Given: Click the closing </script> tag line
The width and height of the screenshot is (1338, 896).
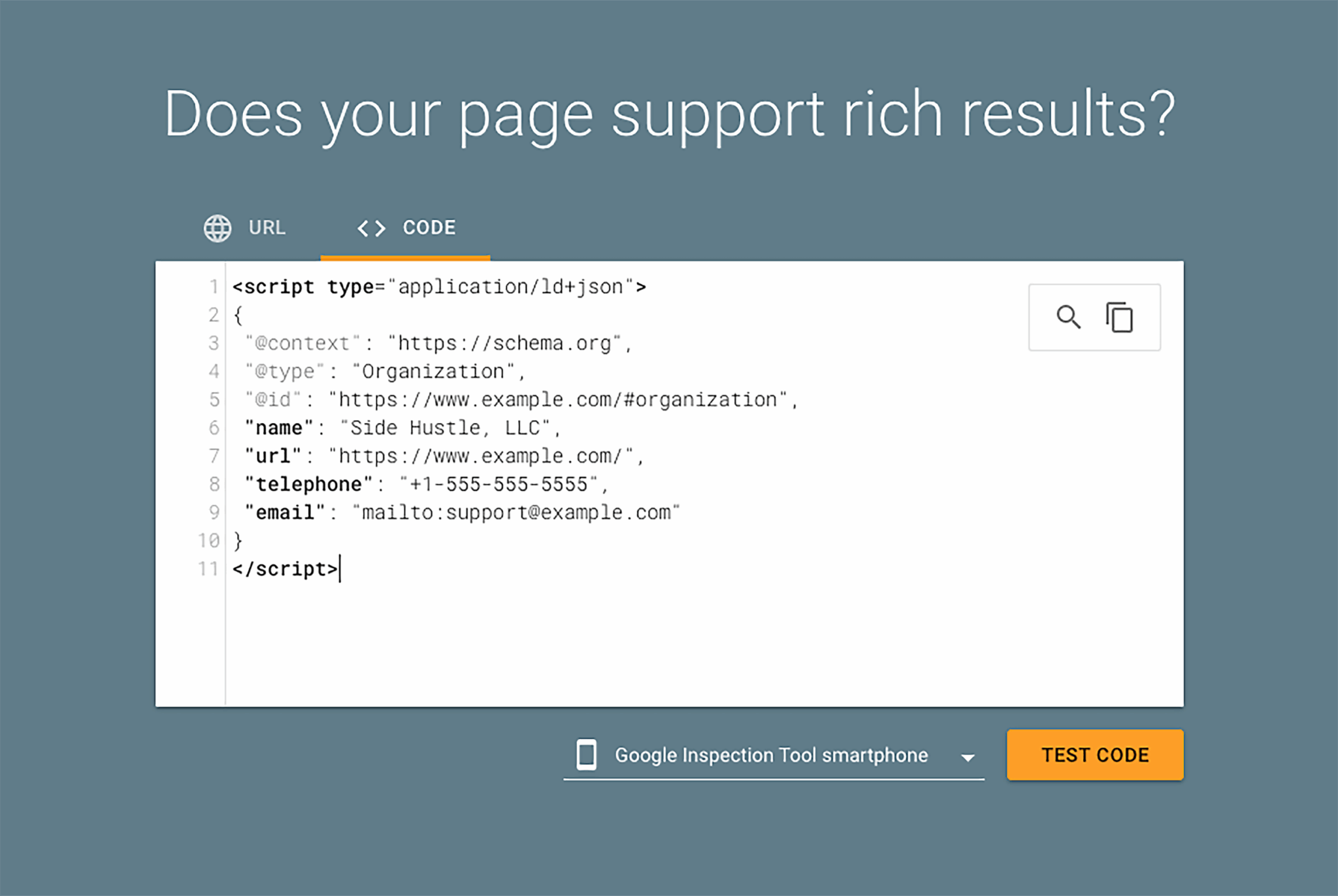Looking at the screenshot, I should click(x=286, y=569).
